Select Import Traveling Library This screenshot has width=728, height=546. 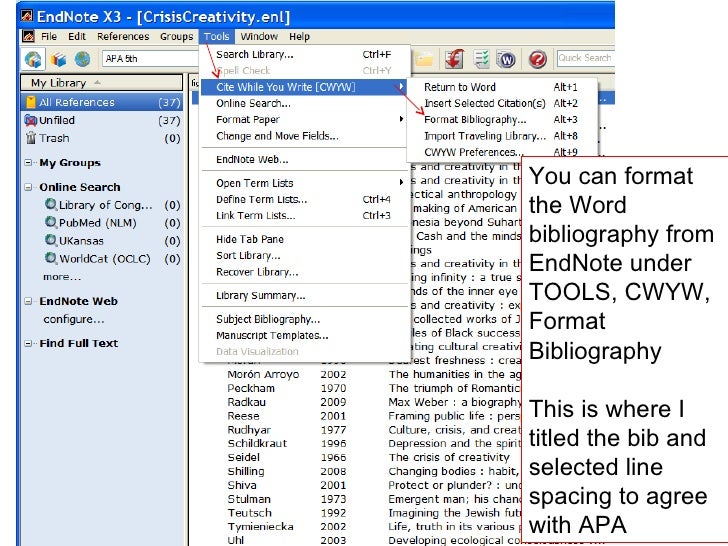click(x=502, y=136)
